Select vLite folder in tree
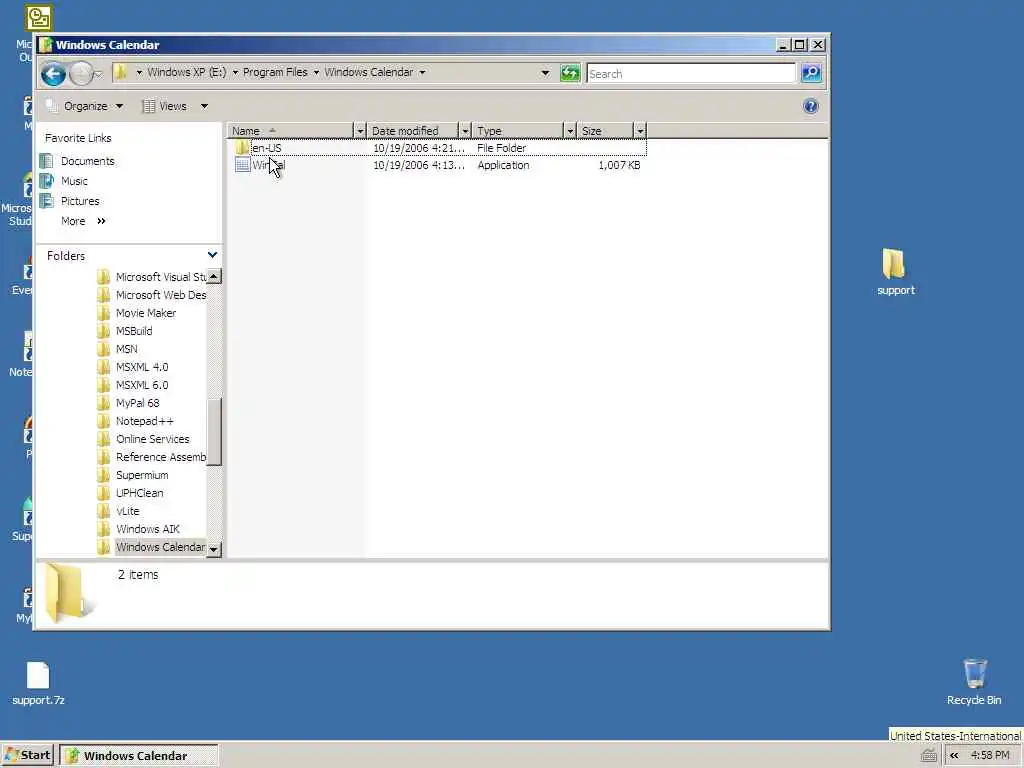 tap(127, 511)
